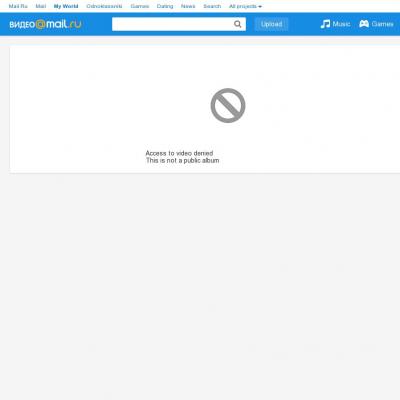Open the Mail link in top bar
Screen dimensions: 400x400
point(41,6)
